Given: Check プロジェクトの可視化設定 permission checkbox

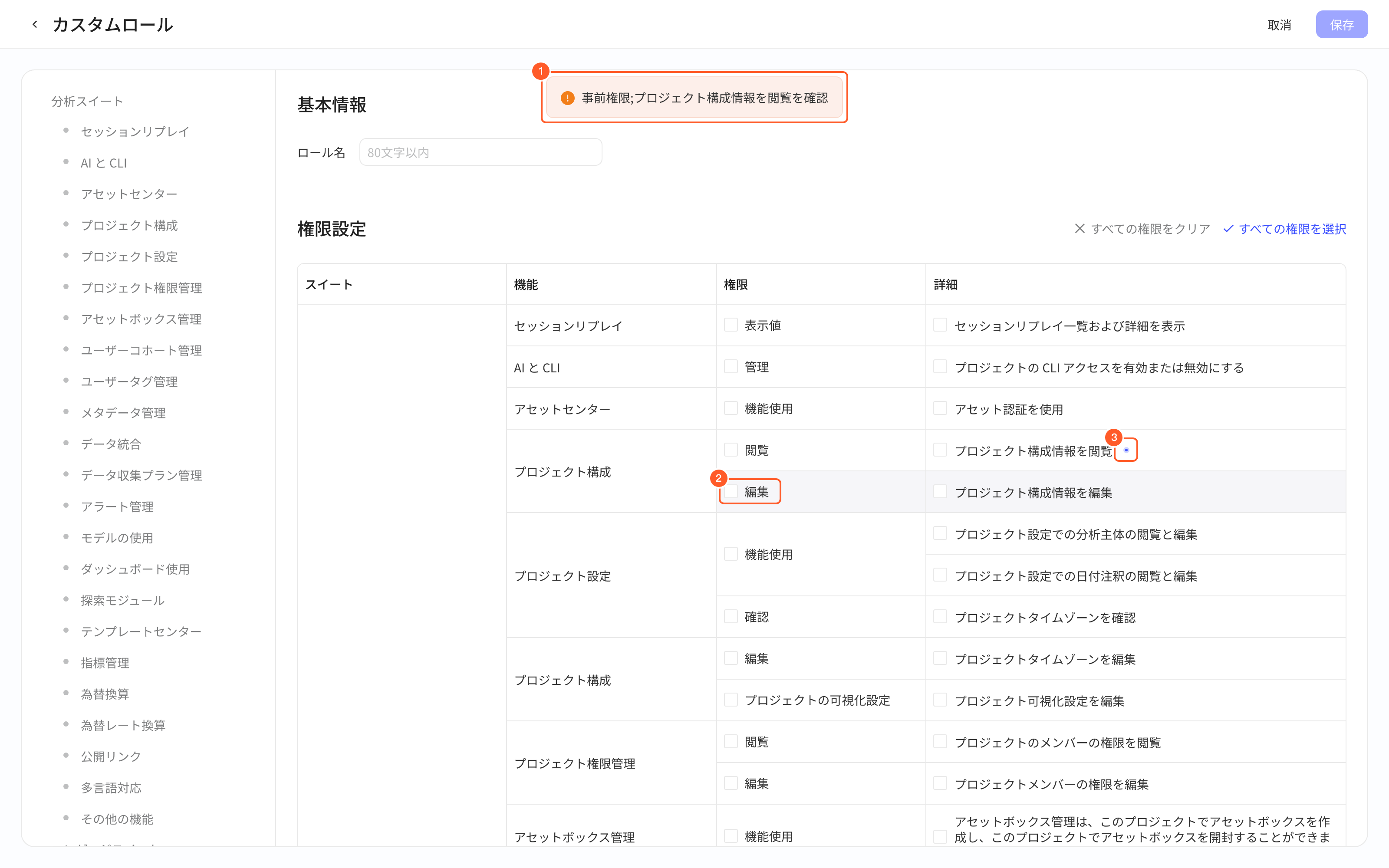Looking at the screenshot, I should pos(731,700).
